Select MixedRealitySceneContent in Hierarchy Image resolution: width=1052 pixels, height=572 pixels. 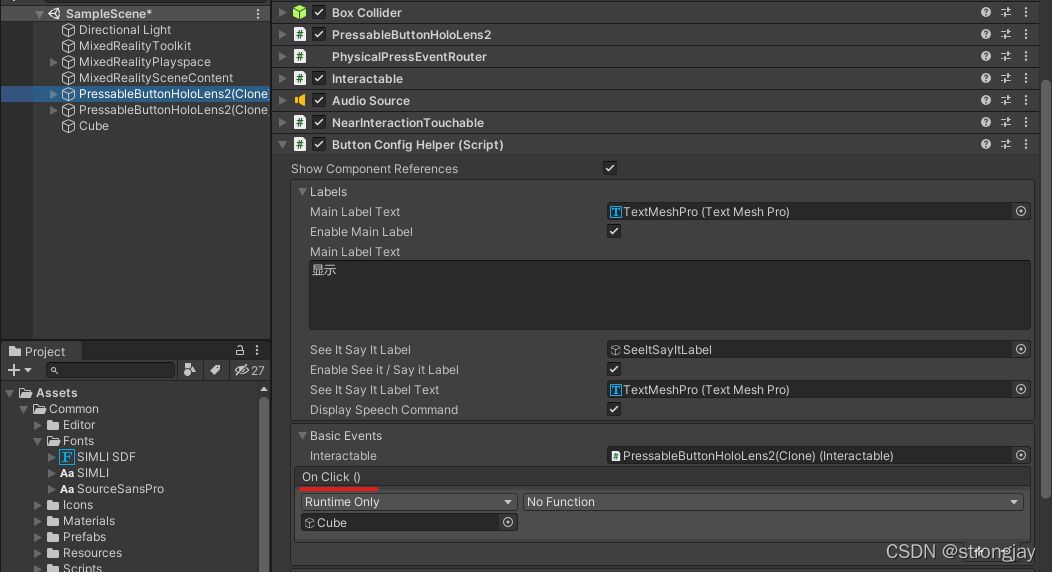click(156, 78)
